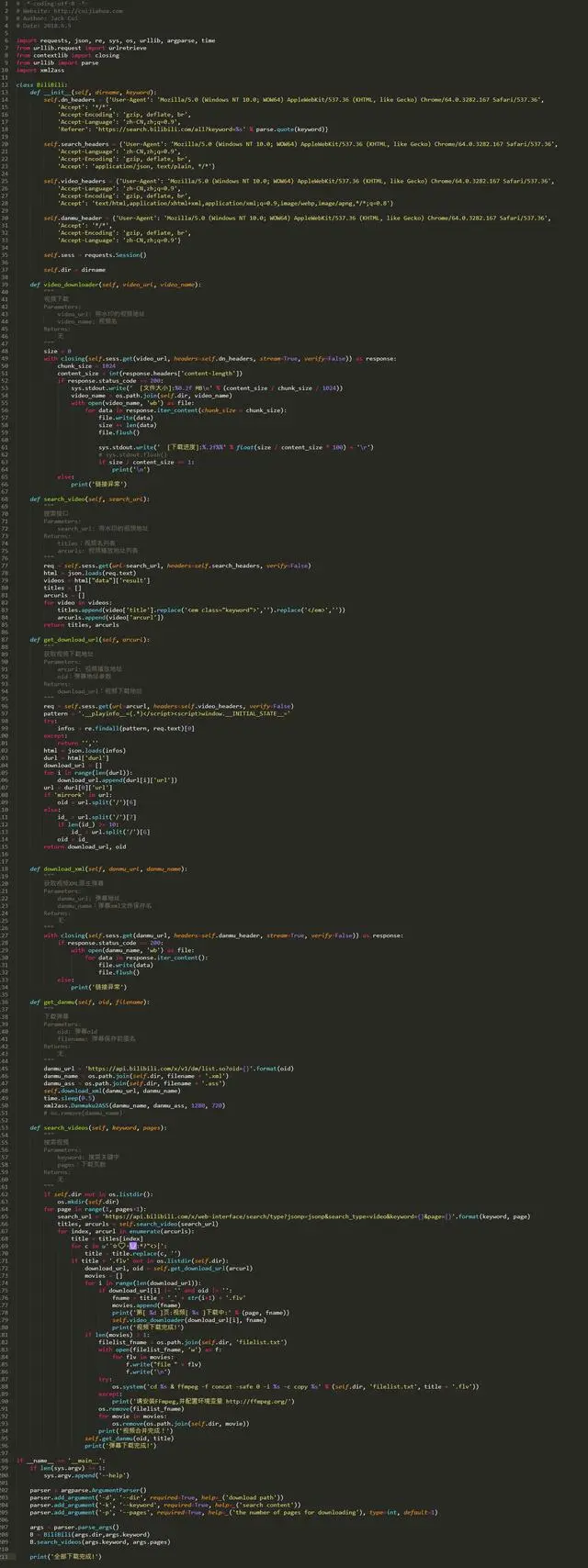Click the "def get_download_url(self, arcurl):" line
This screenshot has height=1568, width=588.
click(89, 639)
